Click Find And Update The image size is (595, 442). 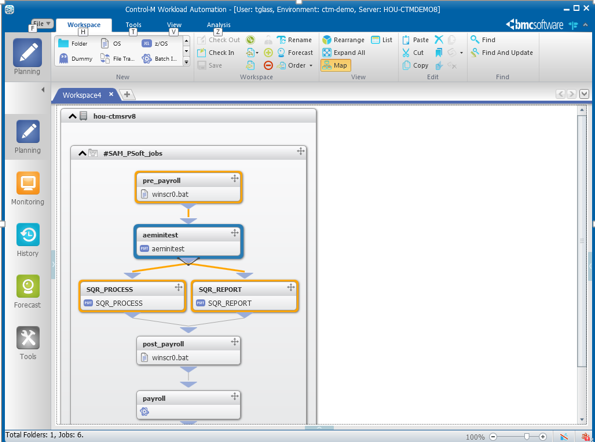(502, 53)
